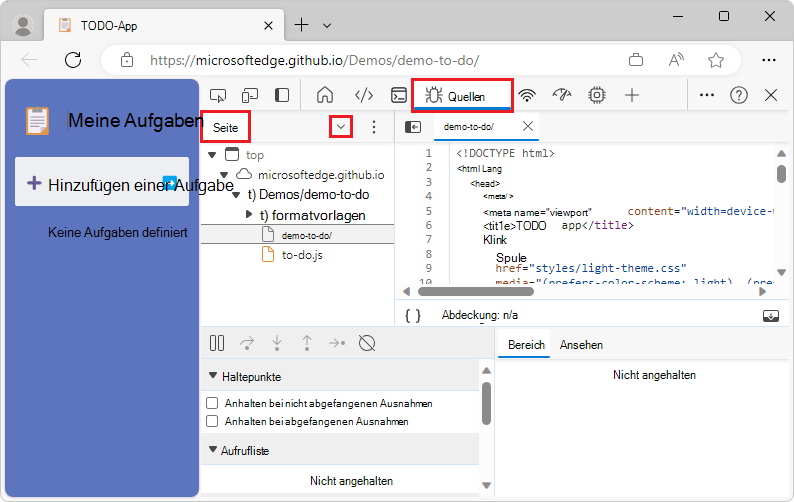Open the Elements tool code icon
The image size is (794, 502).
pos(364,95)
